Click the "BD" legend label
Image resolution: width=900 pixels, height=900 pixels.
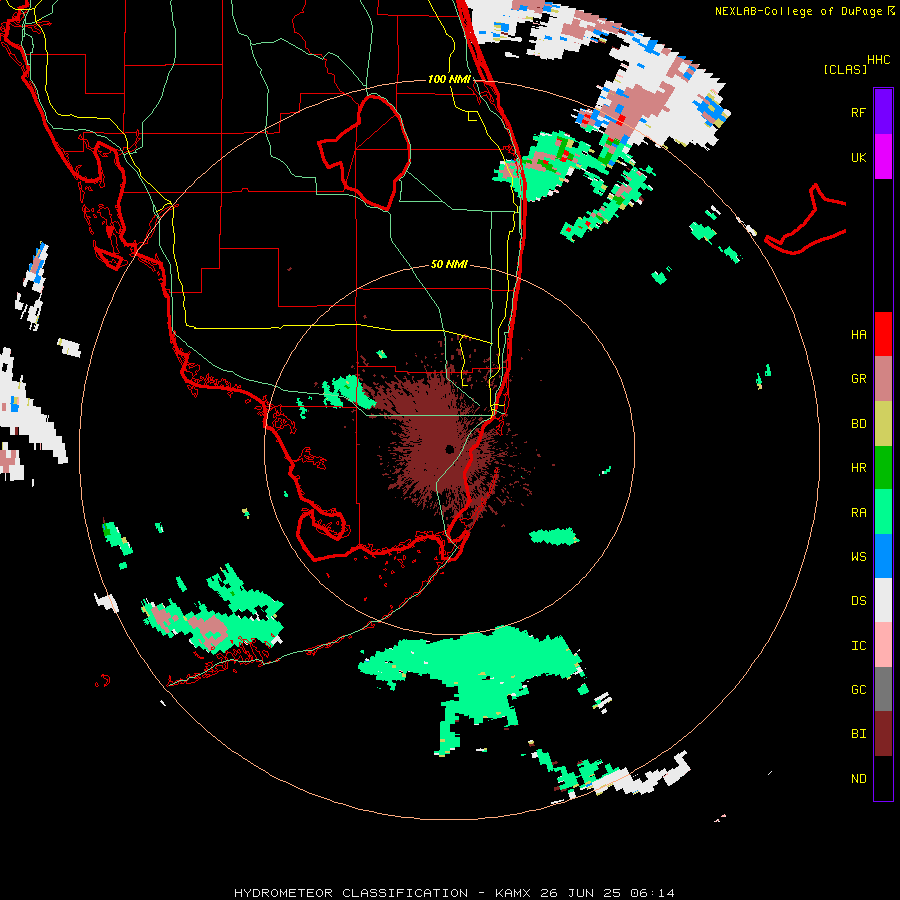coord(858,424)
